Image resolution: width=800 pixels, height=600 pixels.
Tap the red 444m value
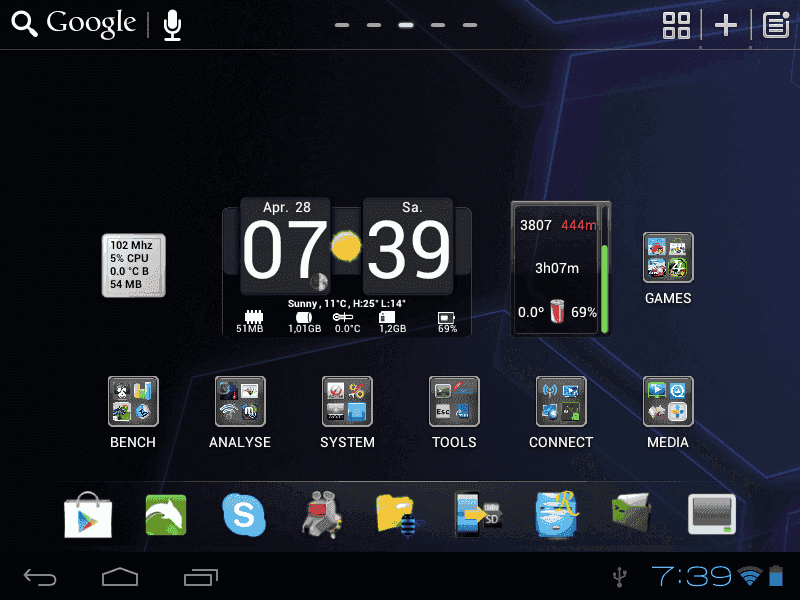click(x=579, y=225)
